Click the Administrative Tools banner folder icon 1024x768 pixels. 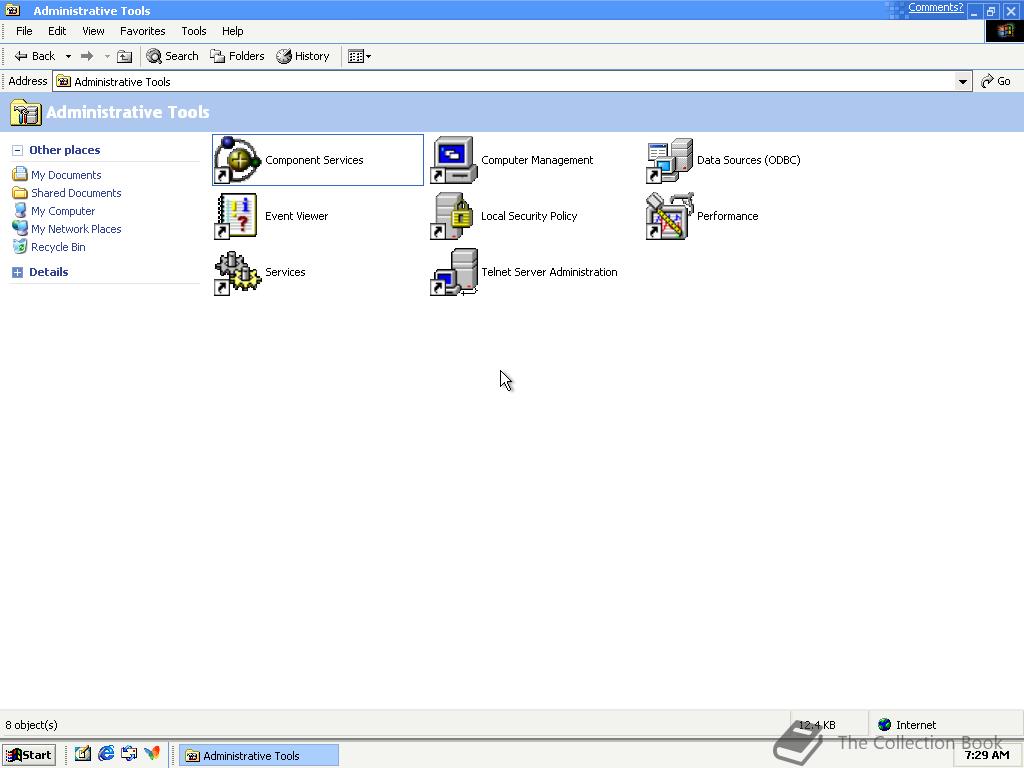(x=25, y=112)
